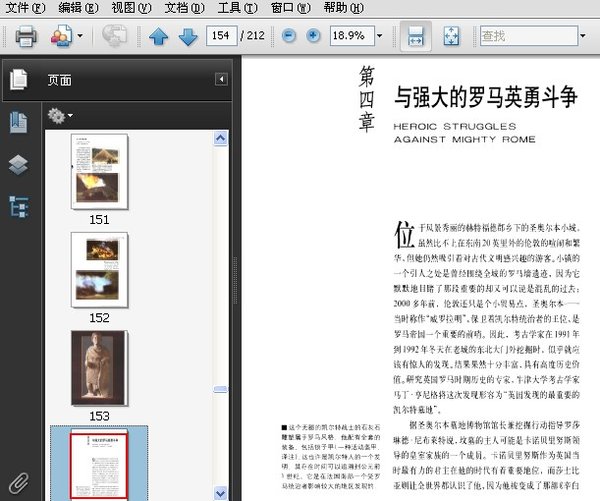Expand the pages panel gear options menu
600x501 pixels.
point(60,116)
